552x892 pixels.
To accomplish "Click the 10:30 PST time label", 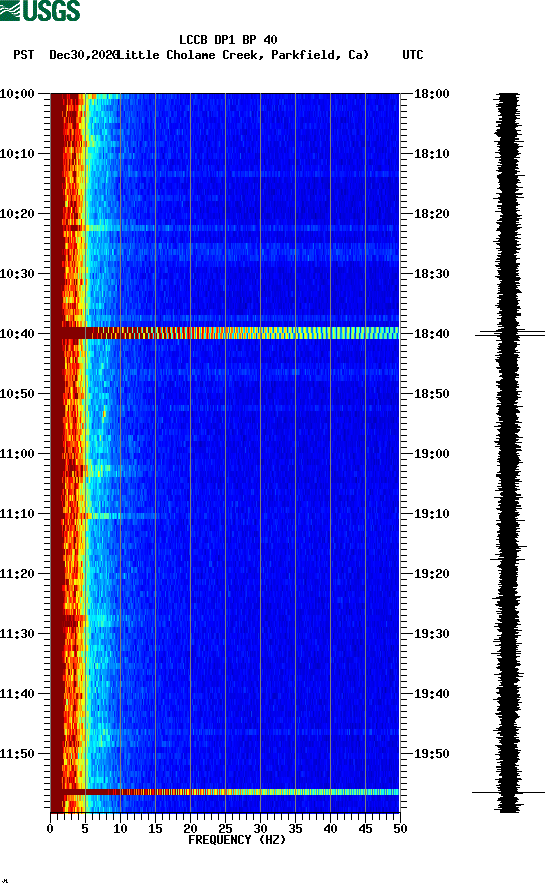I will 17,274.
